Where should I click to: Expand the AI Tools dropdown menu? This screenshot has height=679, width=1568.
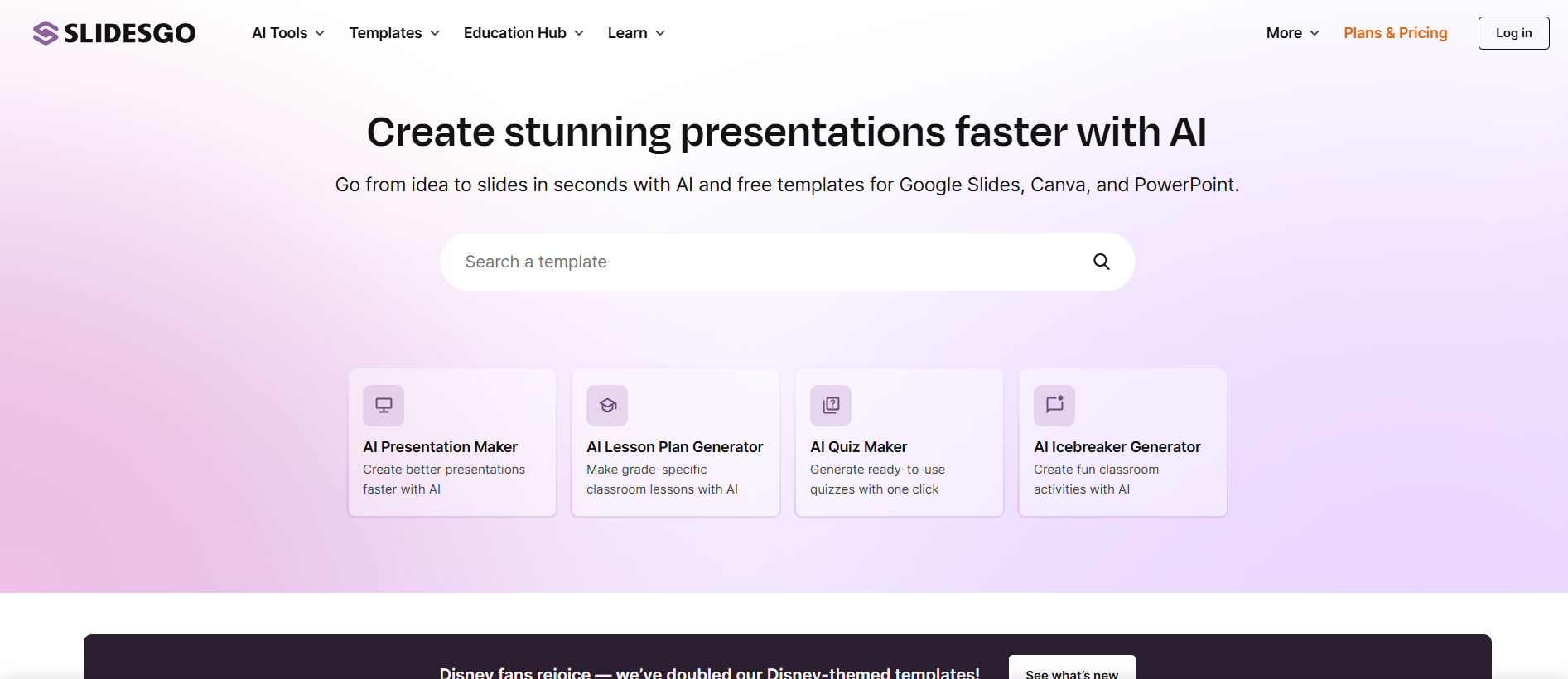coord(287,33)
